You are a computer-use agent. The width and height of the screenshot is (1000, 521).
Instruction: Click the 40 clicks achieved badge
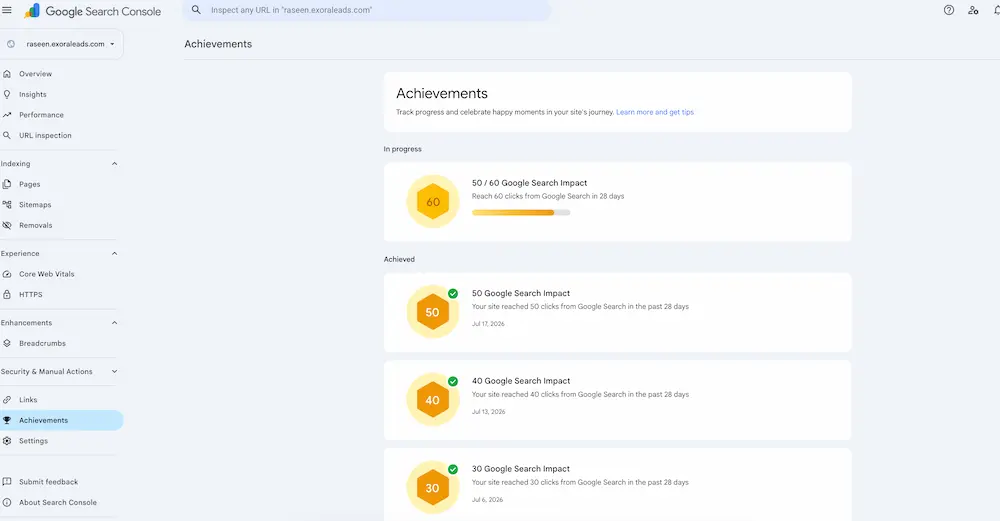[433, 400]
